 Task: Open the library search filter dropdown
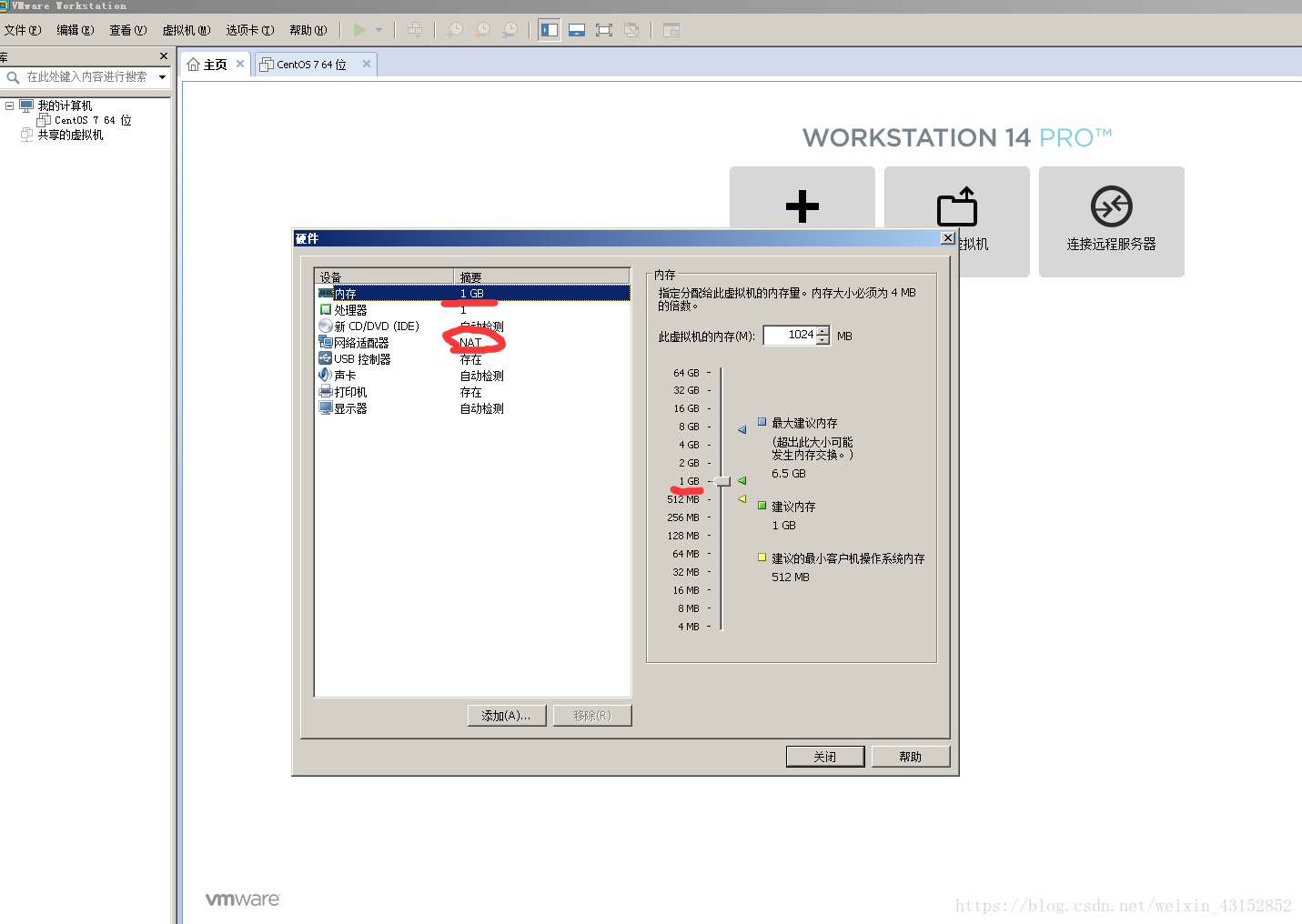(x=163, y=77)
